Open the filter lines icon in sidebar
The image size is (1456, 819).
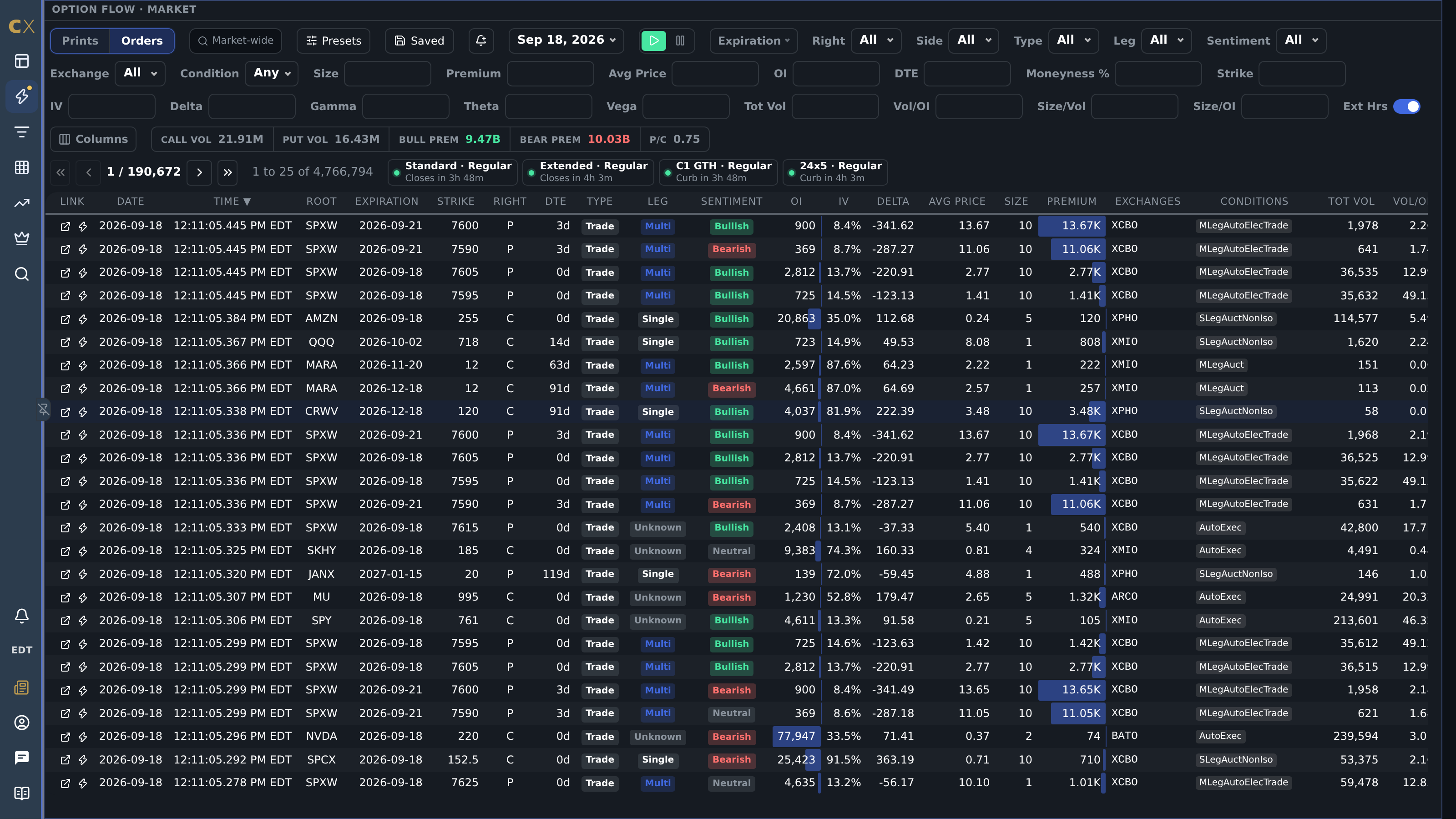coord(21,132)
